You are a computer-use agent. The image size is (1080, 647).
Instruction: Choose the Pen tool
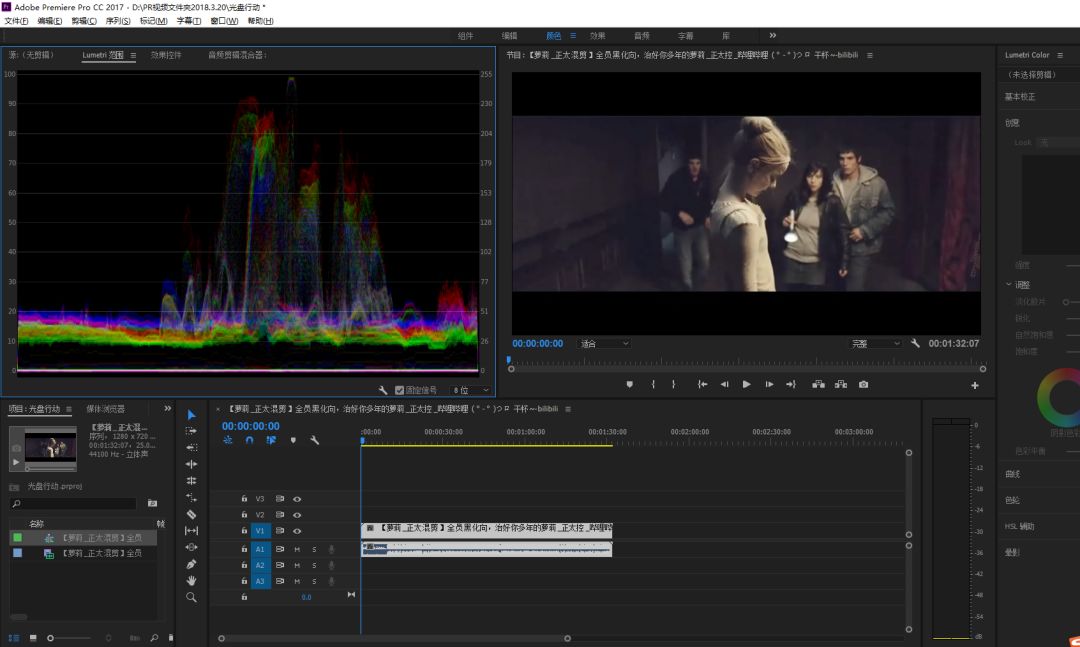pos(191,564)
